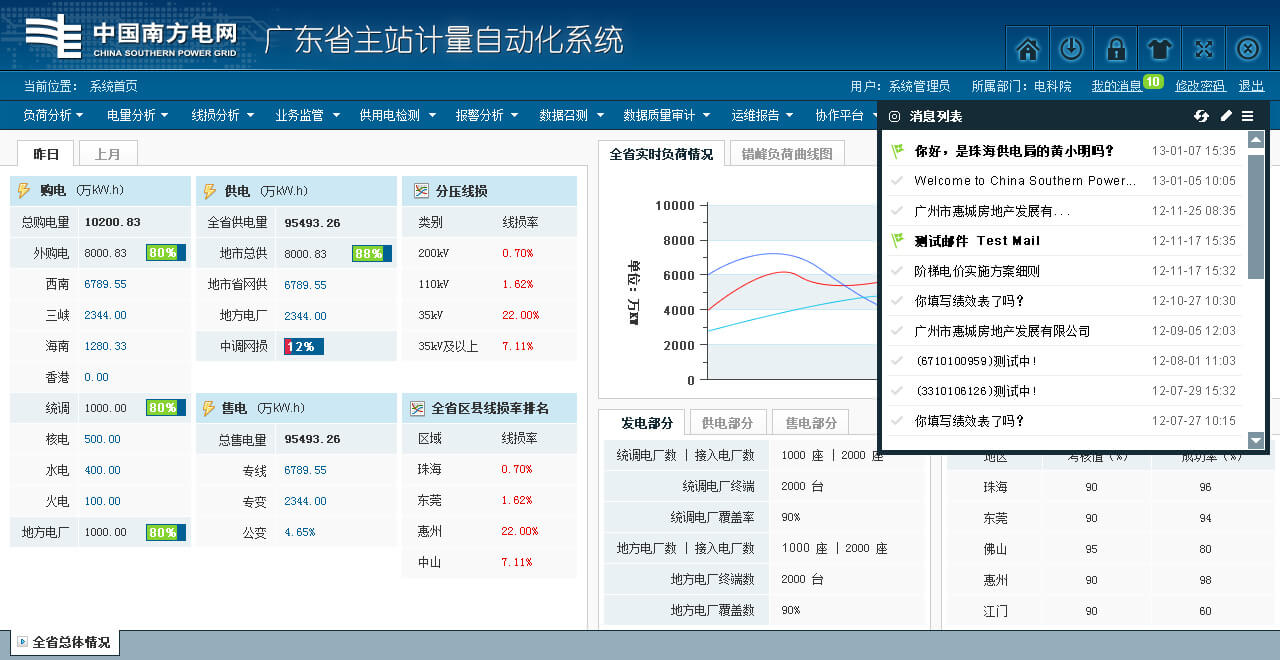
Task: Click the lock screen padlock icon
Action: coord(1115,48)
